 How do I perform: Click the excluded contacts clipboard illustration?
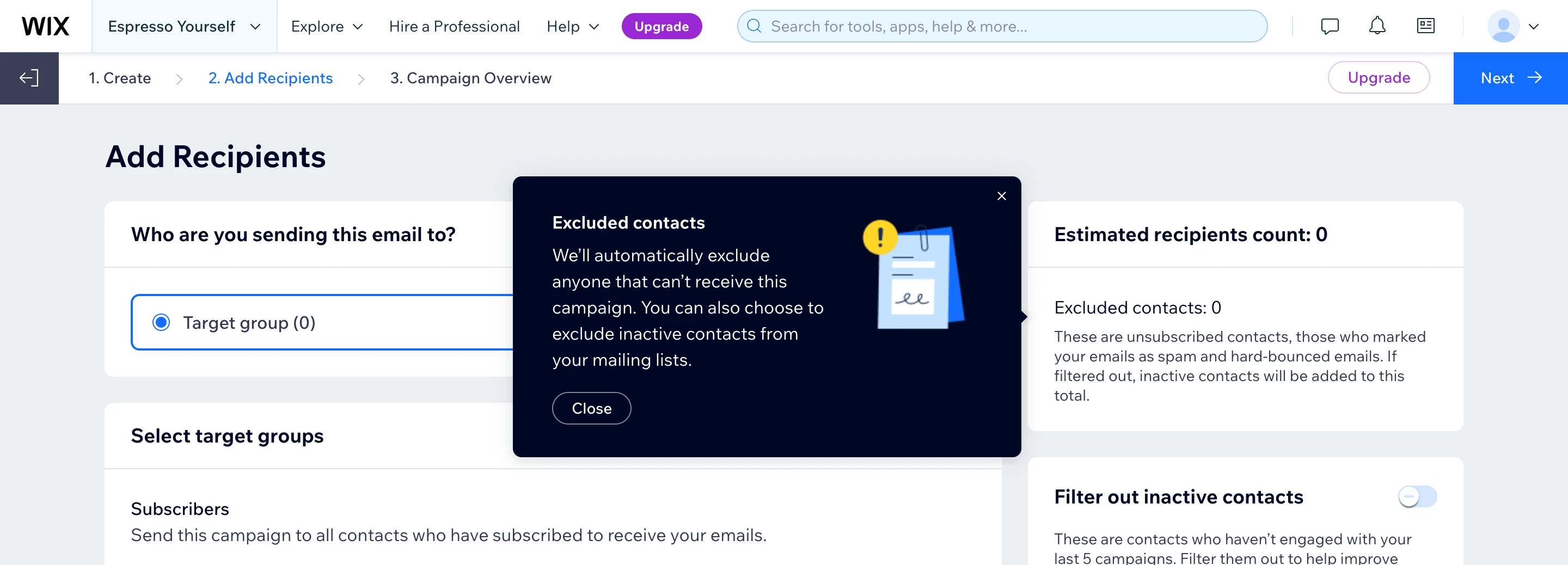(x=915, y=276)
